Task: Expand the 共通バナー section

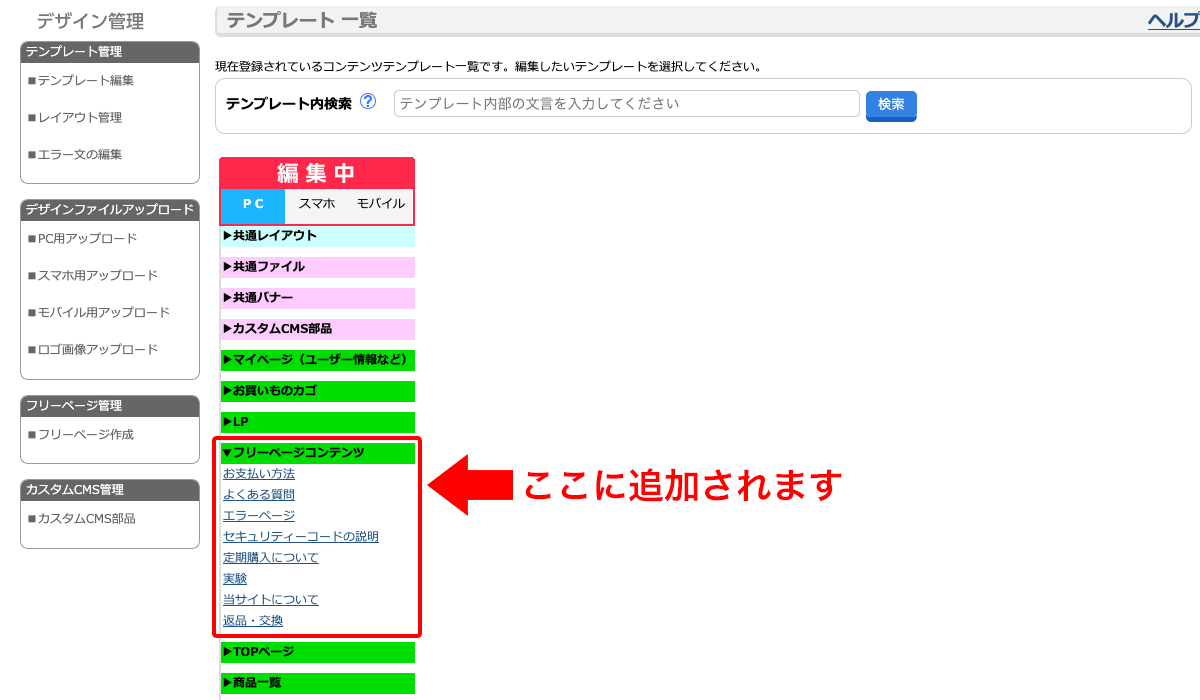Action: (264, 298)
